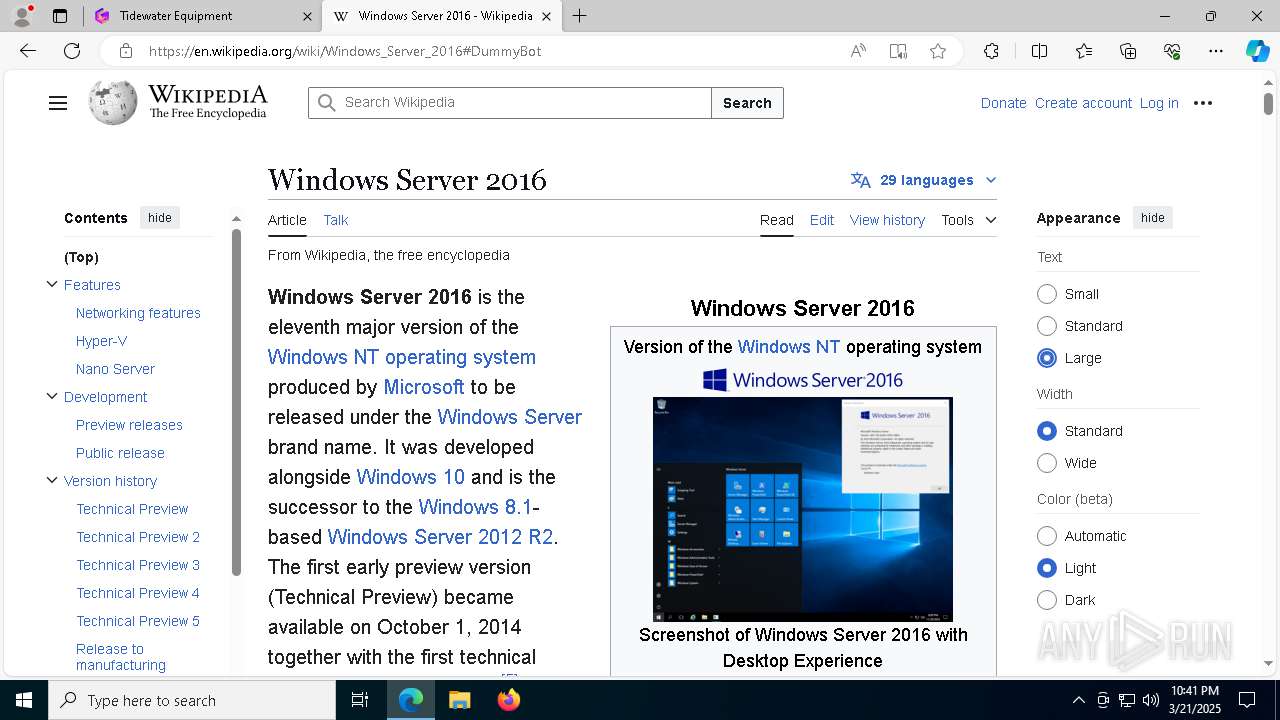Collapse the Features contents section
The height and width of the screenshot is (720, 1280).
click(x=52, y=285)
